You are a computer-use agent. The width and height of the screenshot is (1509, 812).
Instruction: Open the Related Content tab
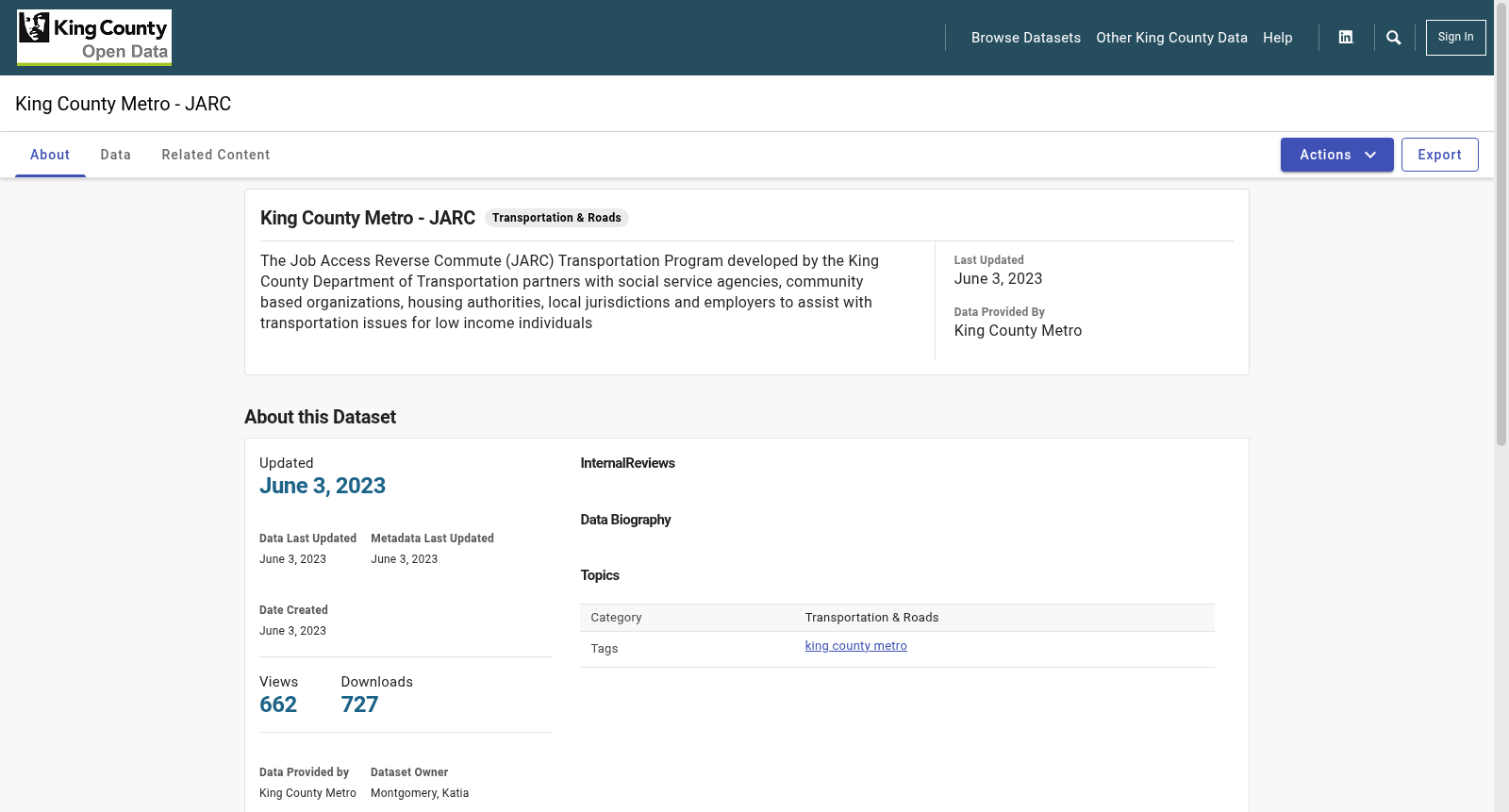click(x=216, y=155)
